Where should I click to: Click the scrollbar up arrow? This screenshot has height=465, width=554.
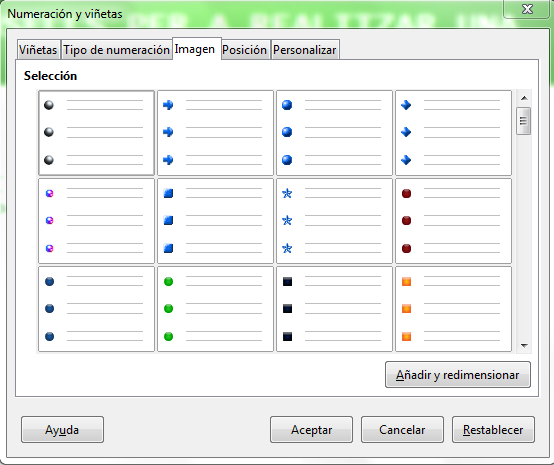524,98
